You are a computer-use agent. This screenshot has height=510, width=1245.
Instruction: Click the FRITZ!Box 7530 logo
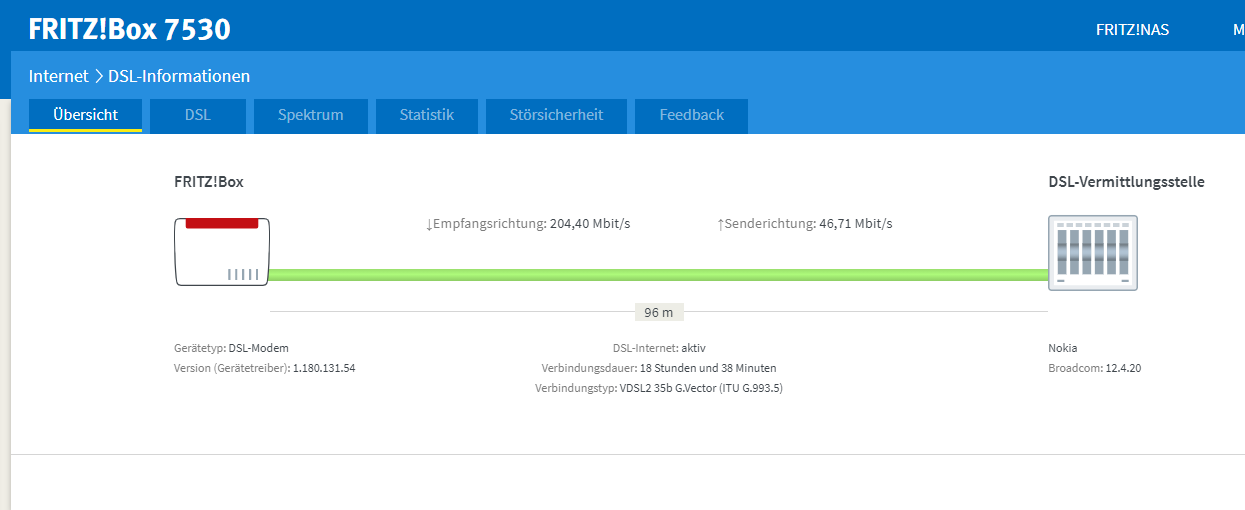(129, 29)
